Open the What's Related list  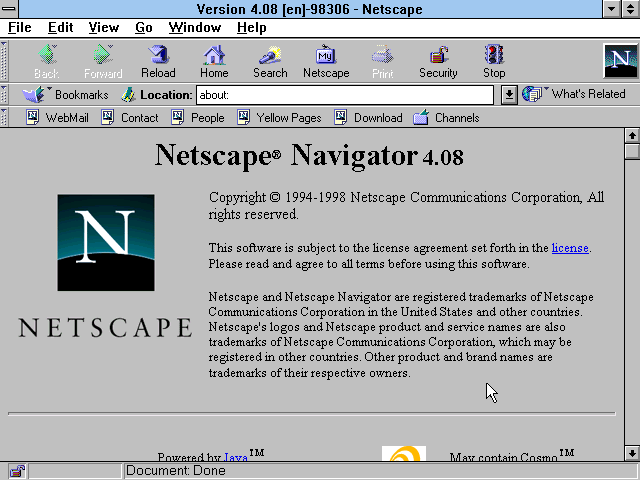(x=577, y=95)
